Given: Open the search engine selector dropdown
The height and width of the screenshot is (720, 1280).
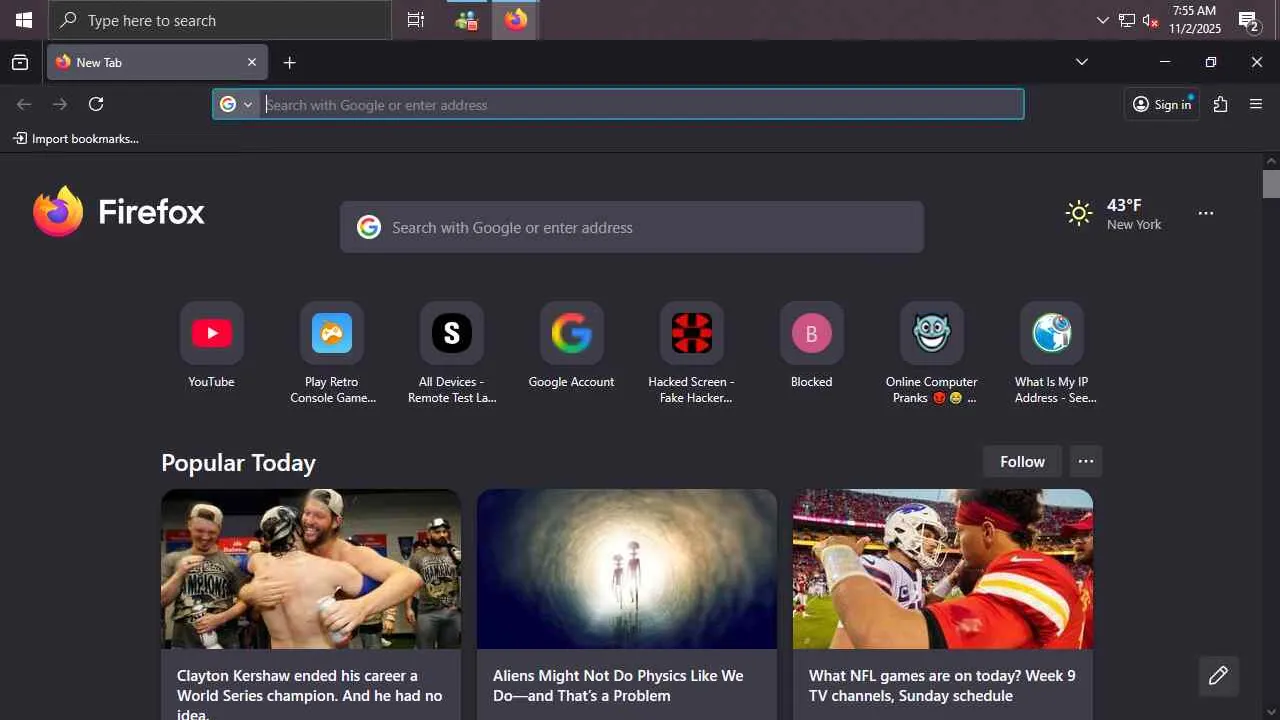Looking at the screenshot, I should tap(236, 104).
